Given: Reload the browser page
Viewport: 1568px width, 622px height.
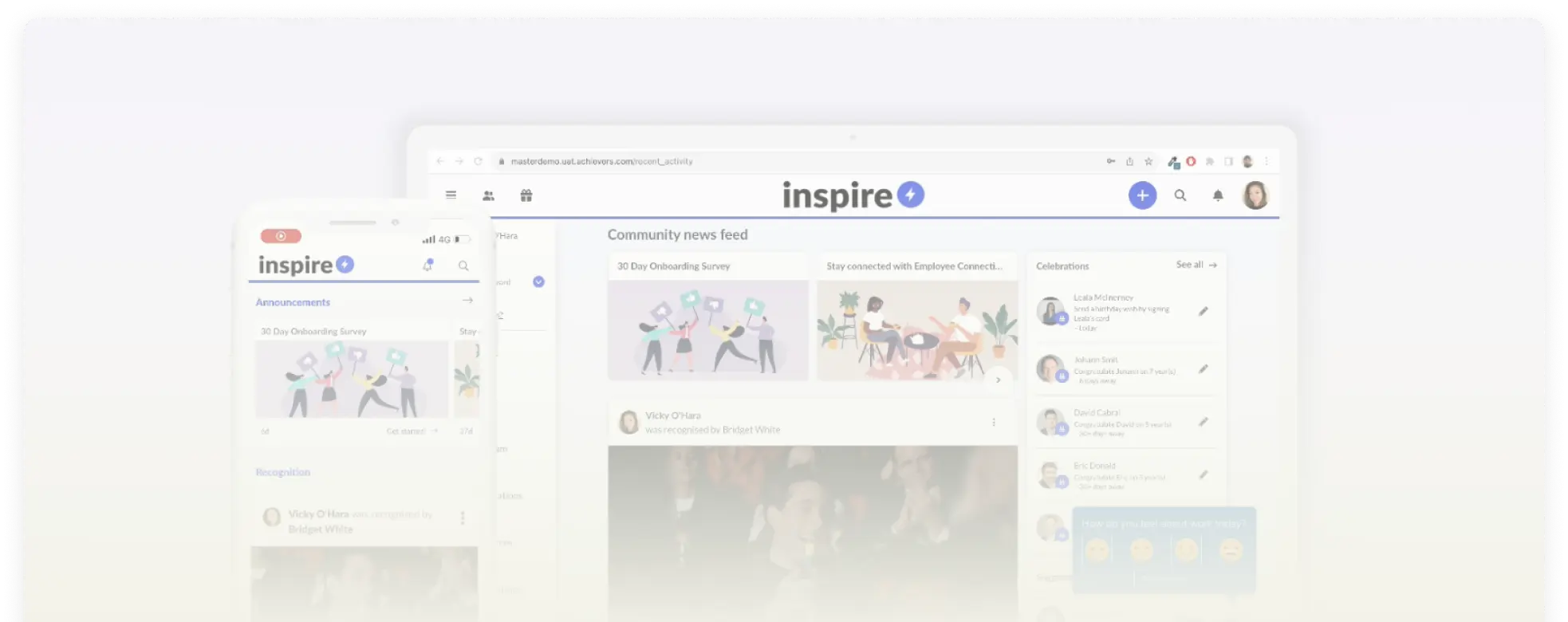Looking at the screenshot, I should [478, 161].
